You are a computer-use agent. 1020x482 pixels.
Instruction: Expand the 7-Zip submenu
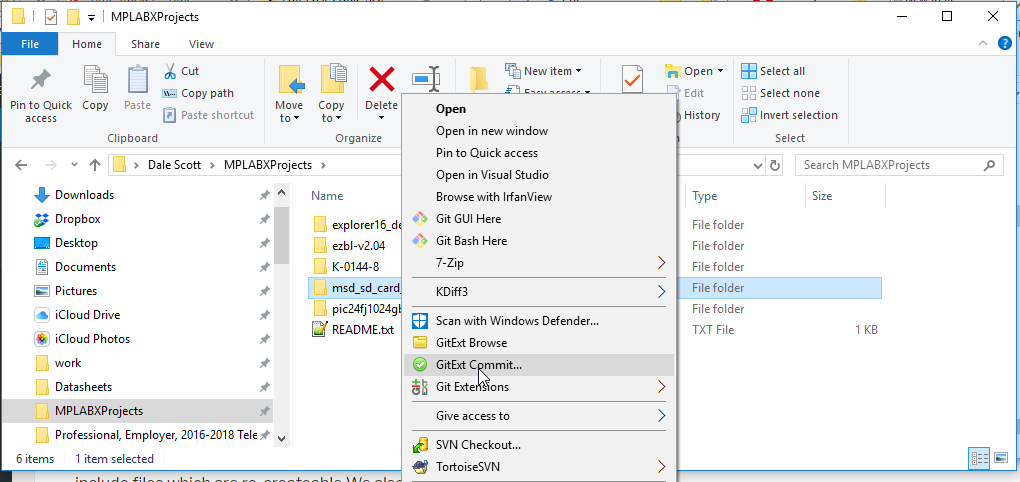point(539,263)
